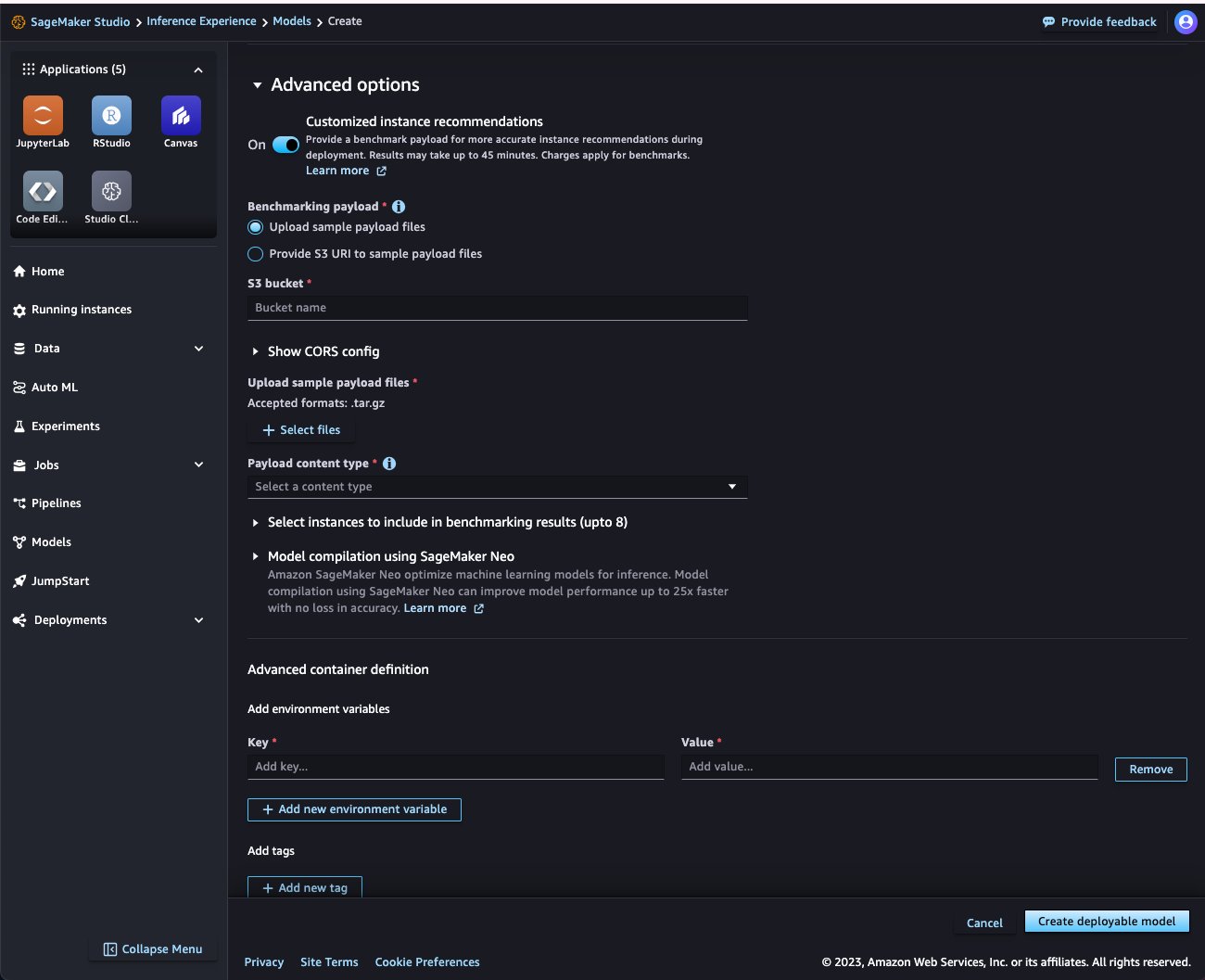
Task: Open the Payload content type dropdown
Action: click(498, 487)
